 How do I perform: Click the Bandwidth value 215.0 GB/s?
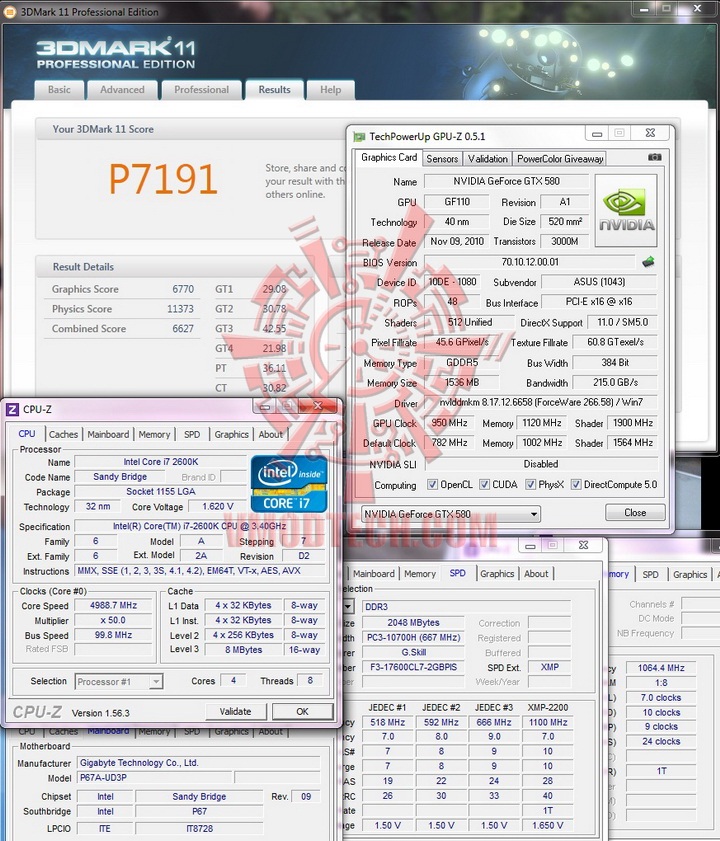615,383
